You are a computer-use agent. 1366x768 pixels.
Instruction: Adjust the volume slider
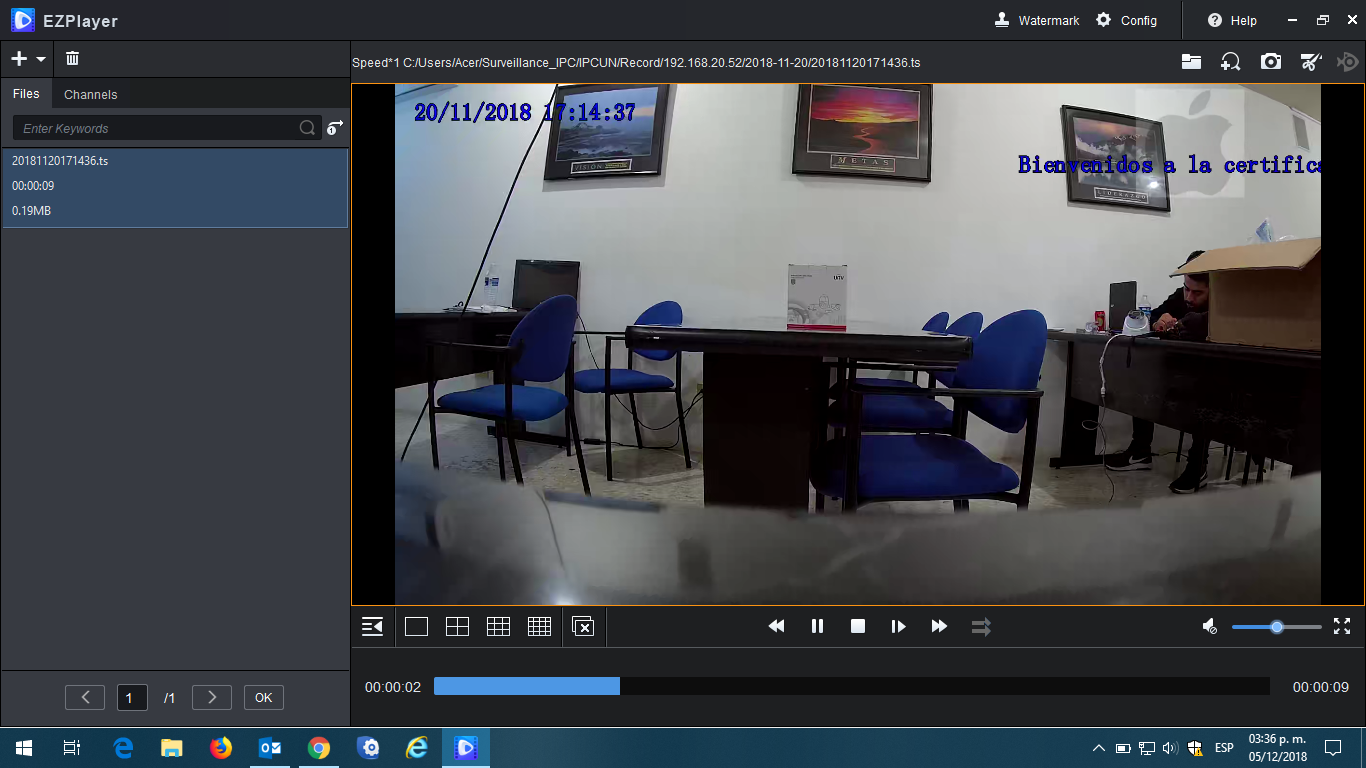pyautogui.click(x=1276, y=626)
